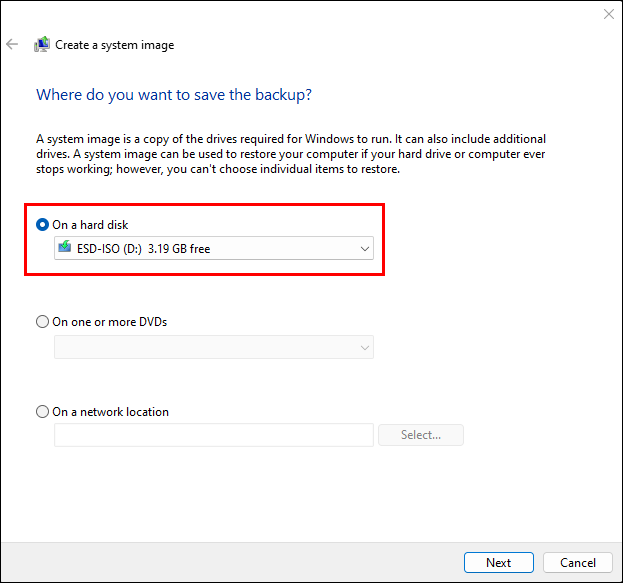This screenshot has width=623, height=583.
Task: Click the network location text field
Action: coord(213,435)
